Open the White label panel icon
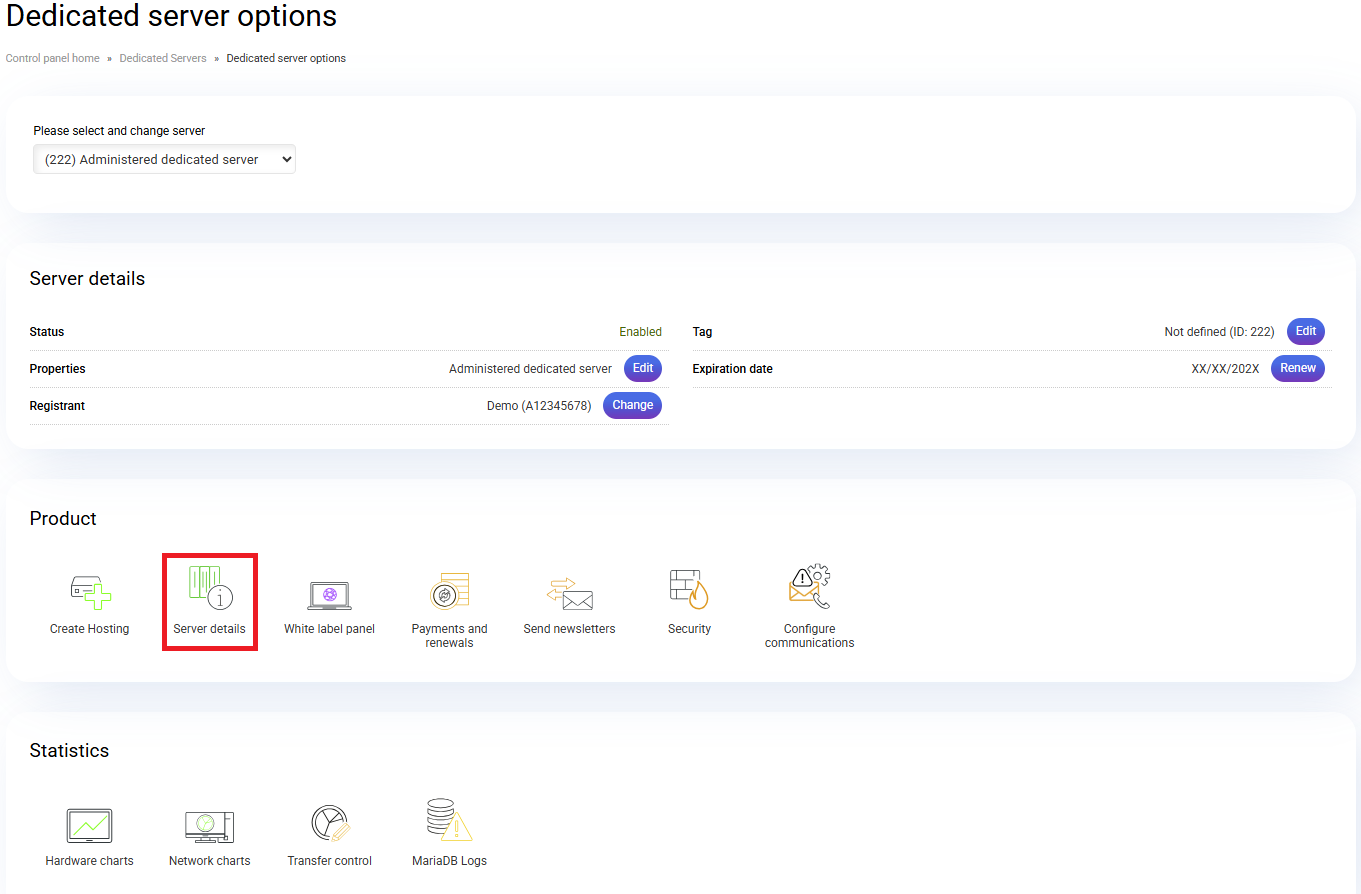Screen dimensions: 1361x894 tap(329, 594)
